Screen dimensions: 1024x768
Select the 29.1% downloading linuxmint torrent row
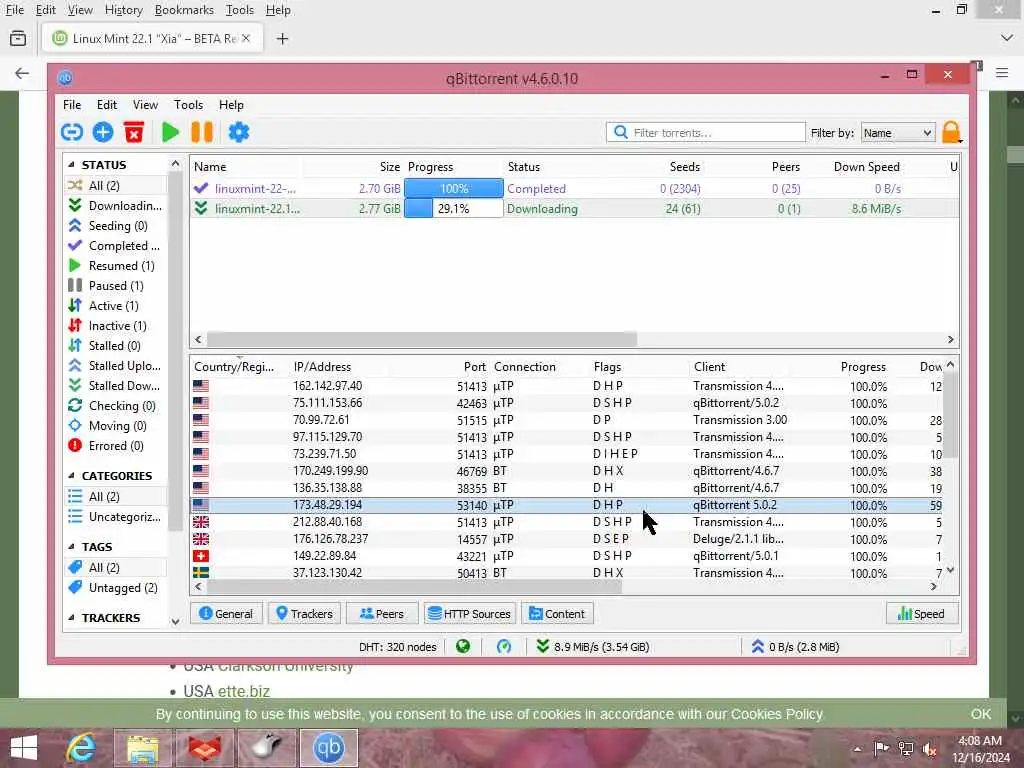[575, 209]
